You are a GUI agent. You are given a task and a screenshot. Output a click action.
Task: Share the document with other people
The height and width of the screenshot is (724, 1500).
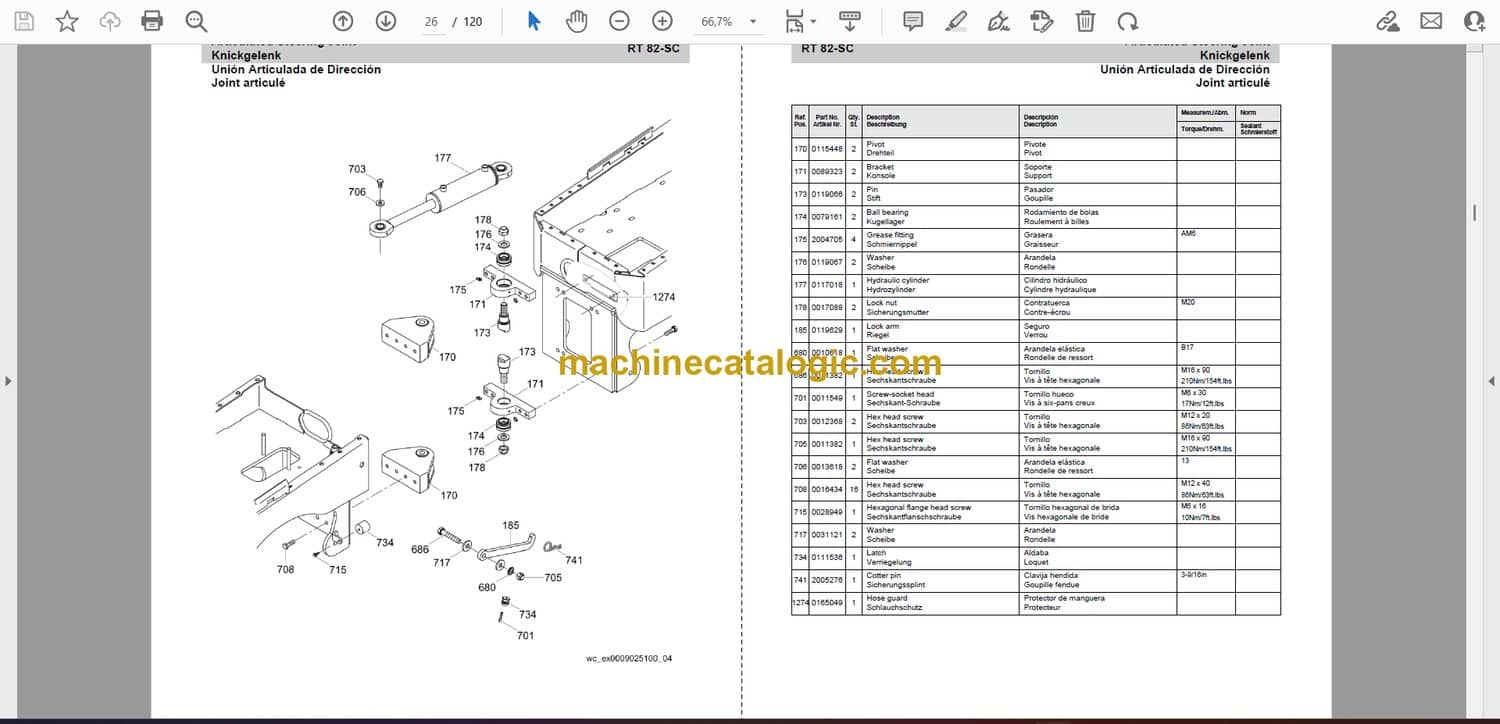click(x=1474, y=21)
